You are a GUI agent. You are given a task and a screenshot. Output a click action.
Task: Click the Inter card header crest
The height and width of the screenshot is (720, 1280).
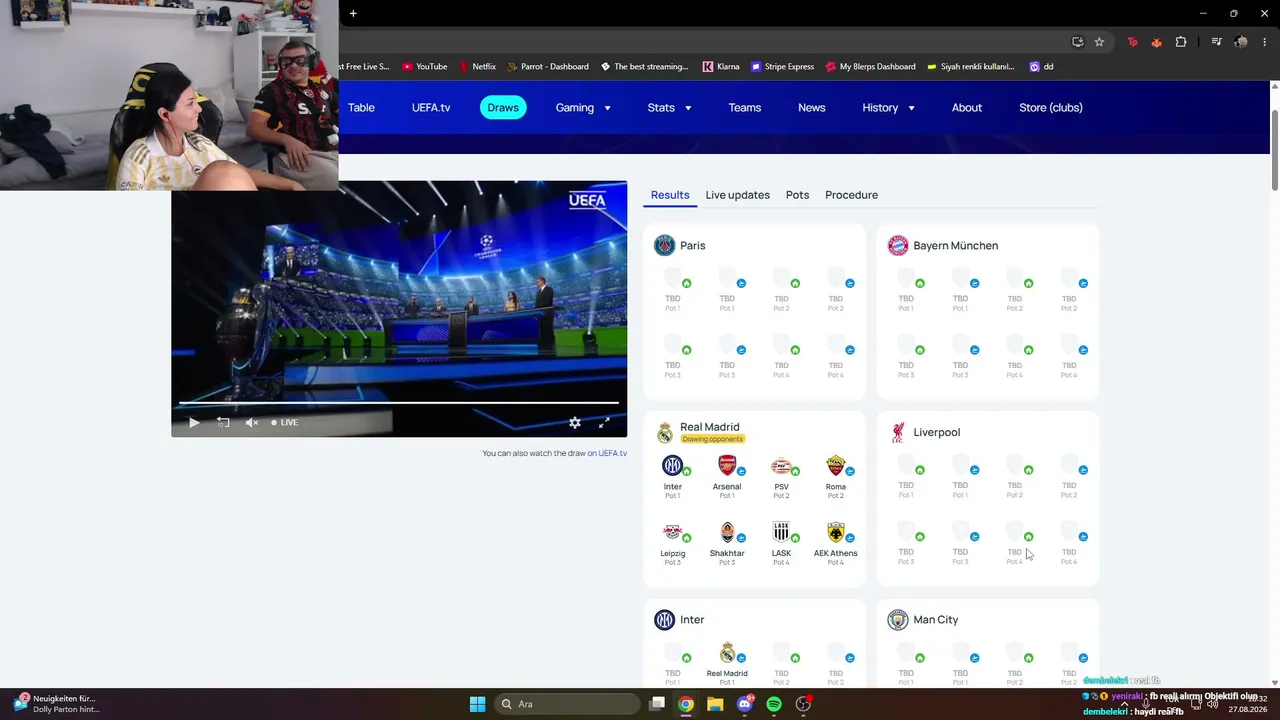(665, 620)
